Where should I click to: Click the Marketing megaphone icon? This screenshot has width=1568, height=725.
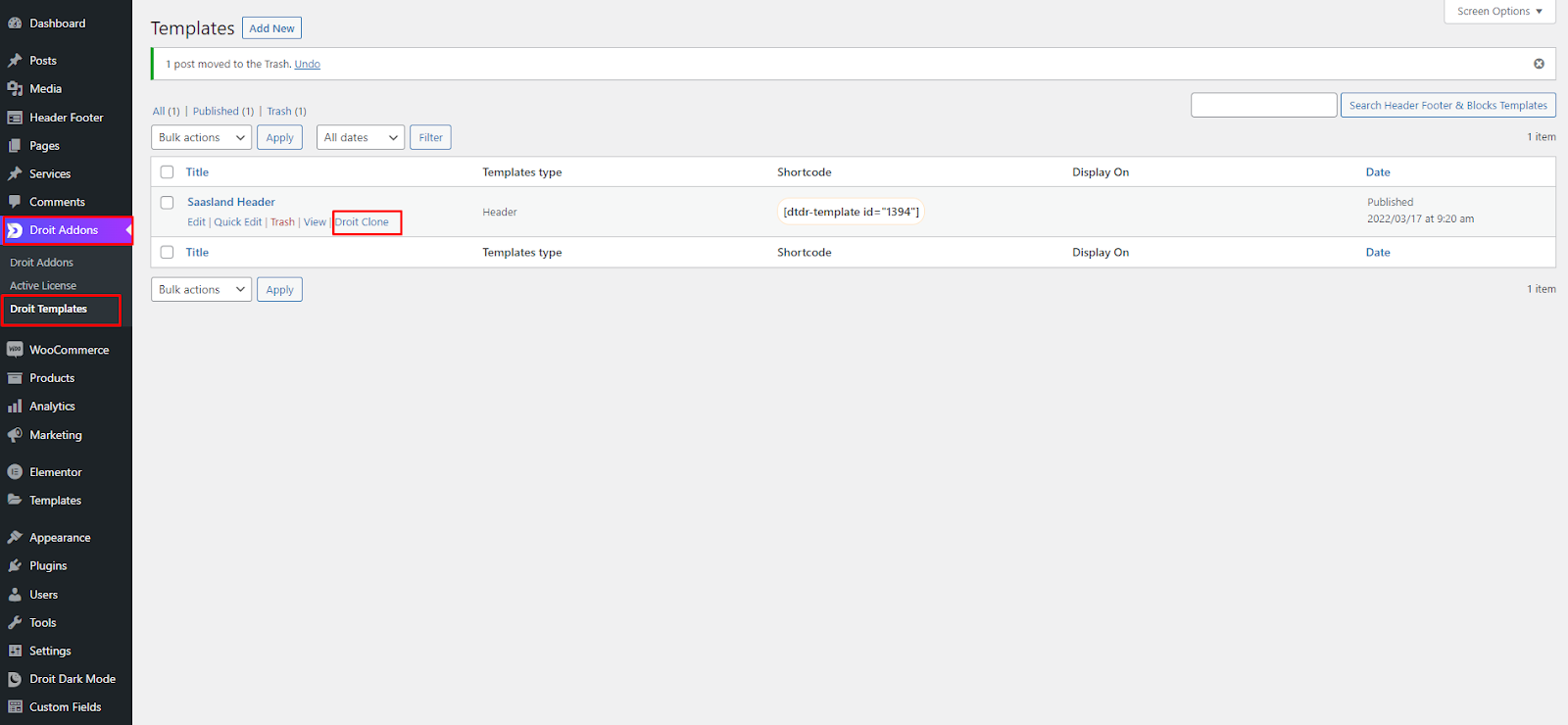15,435
